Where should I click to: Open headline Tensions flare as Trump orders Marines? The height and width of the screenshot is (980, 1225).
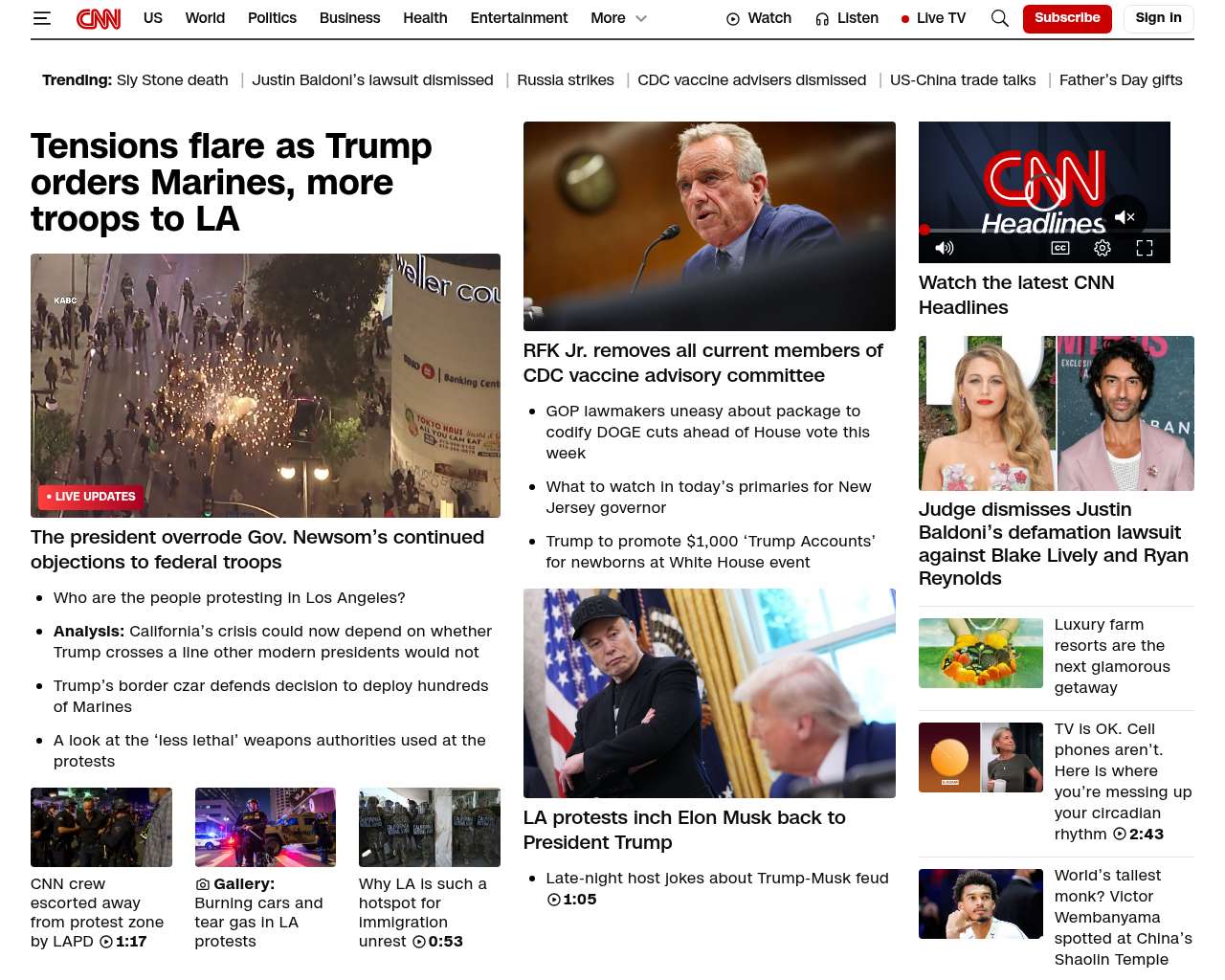(x=231, y=182)
